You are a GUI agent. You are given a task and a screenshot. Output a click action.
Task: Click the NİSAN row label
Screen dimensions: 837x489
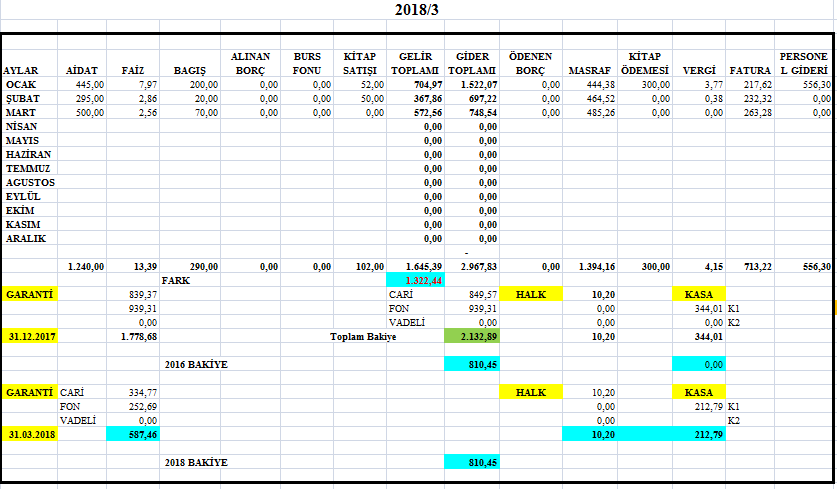coord(22,127)
